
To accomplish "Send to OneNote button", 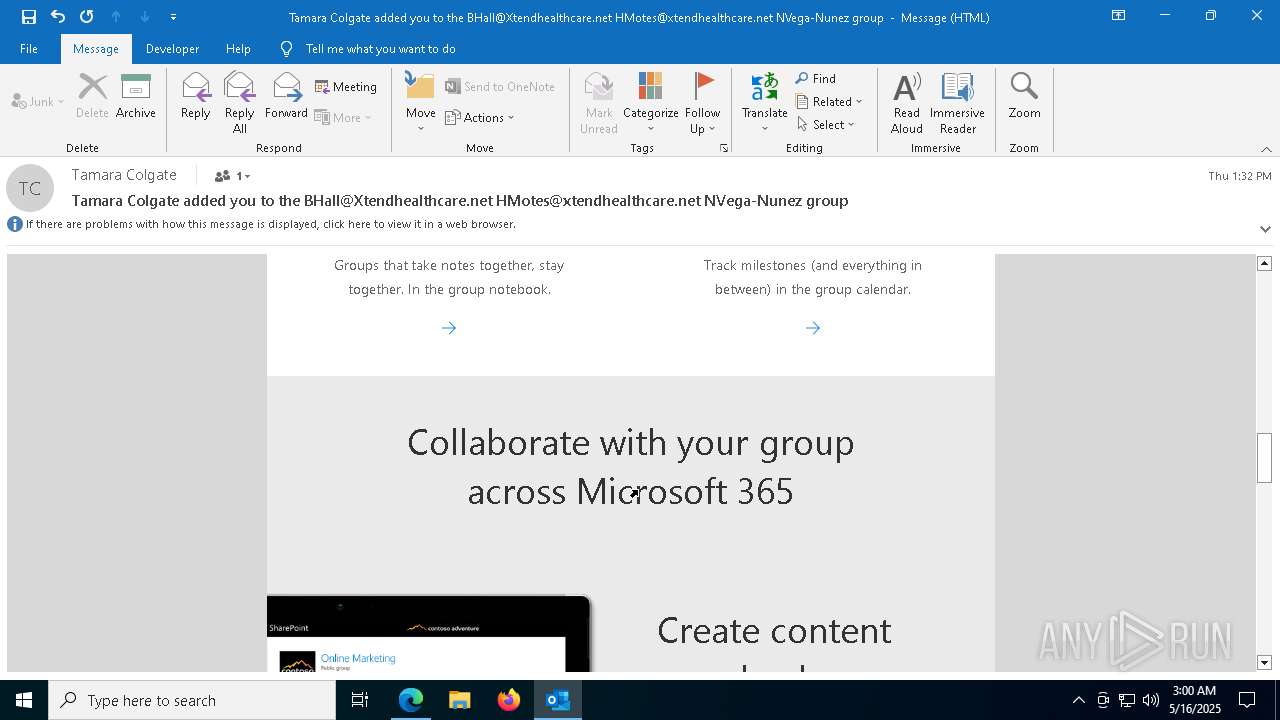I will click(500, 87).
